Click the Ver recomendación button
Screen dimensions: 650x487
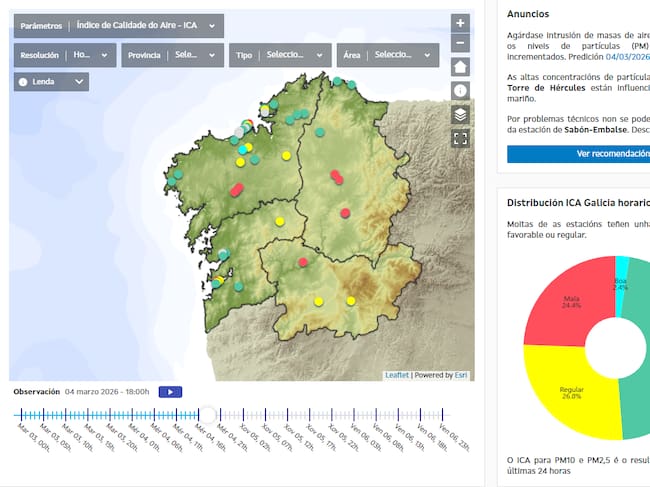click(578, 154)
